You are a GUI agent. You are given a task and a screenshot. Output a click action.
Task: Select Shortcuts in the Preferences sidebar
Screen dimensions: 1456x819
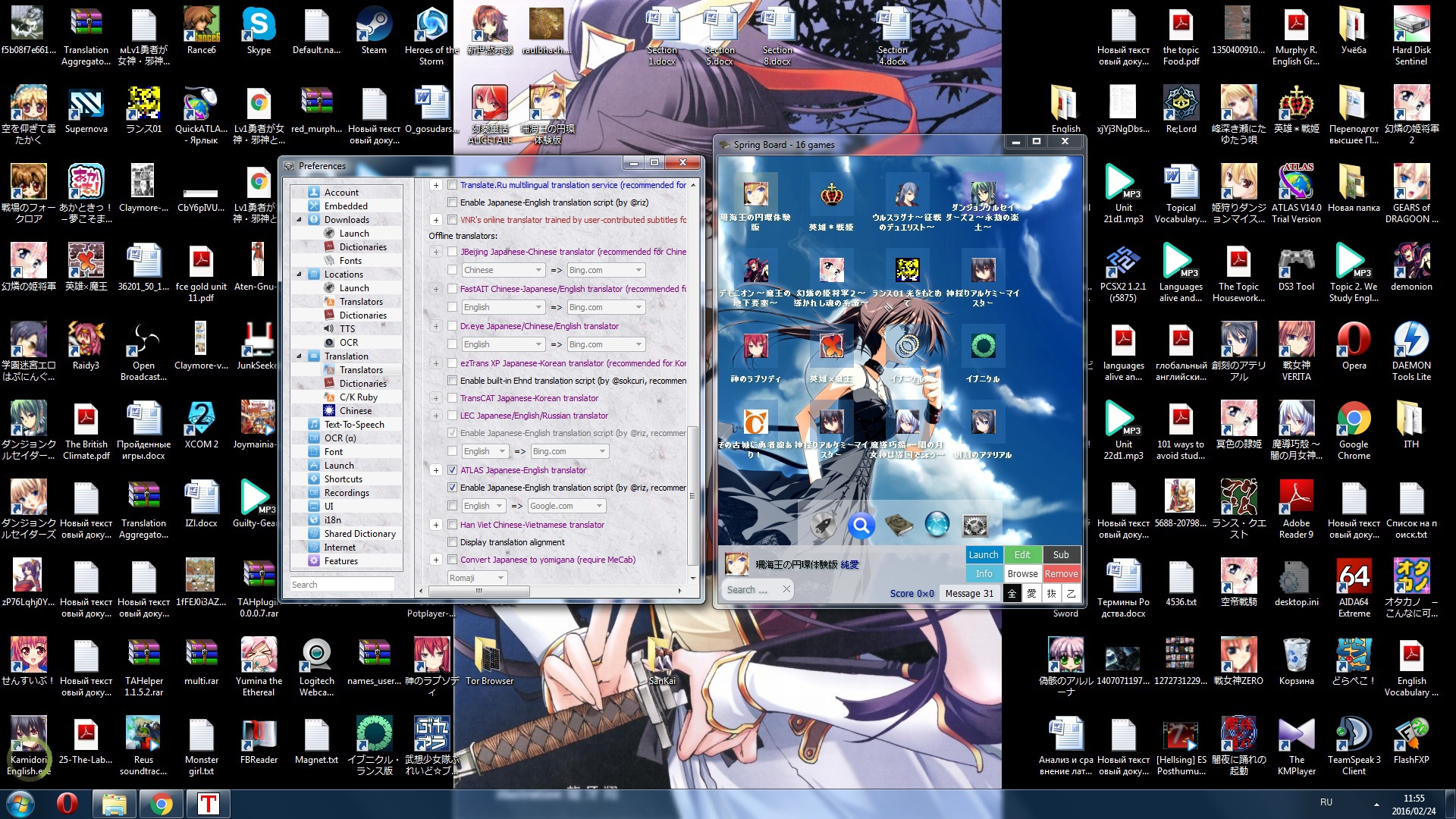pyautogui.click(x=343, y=479)
